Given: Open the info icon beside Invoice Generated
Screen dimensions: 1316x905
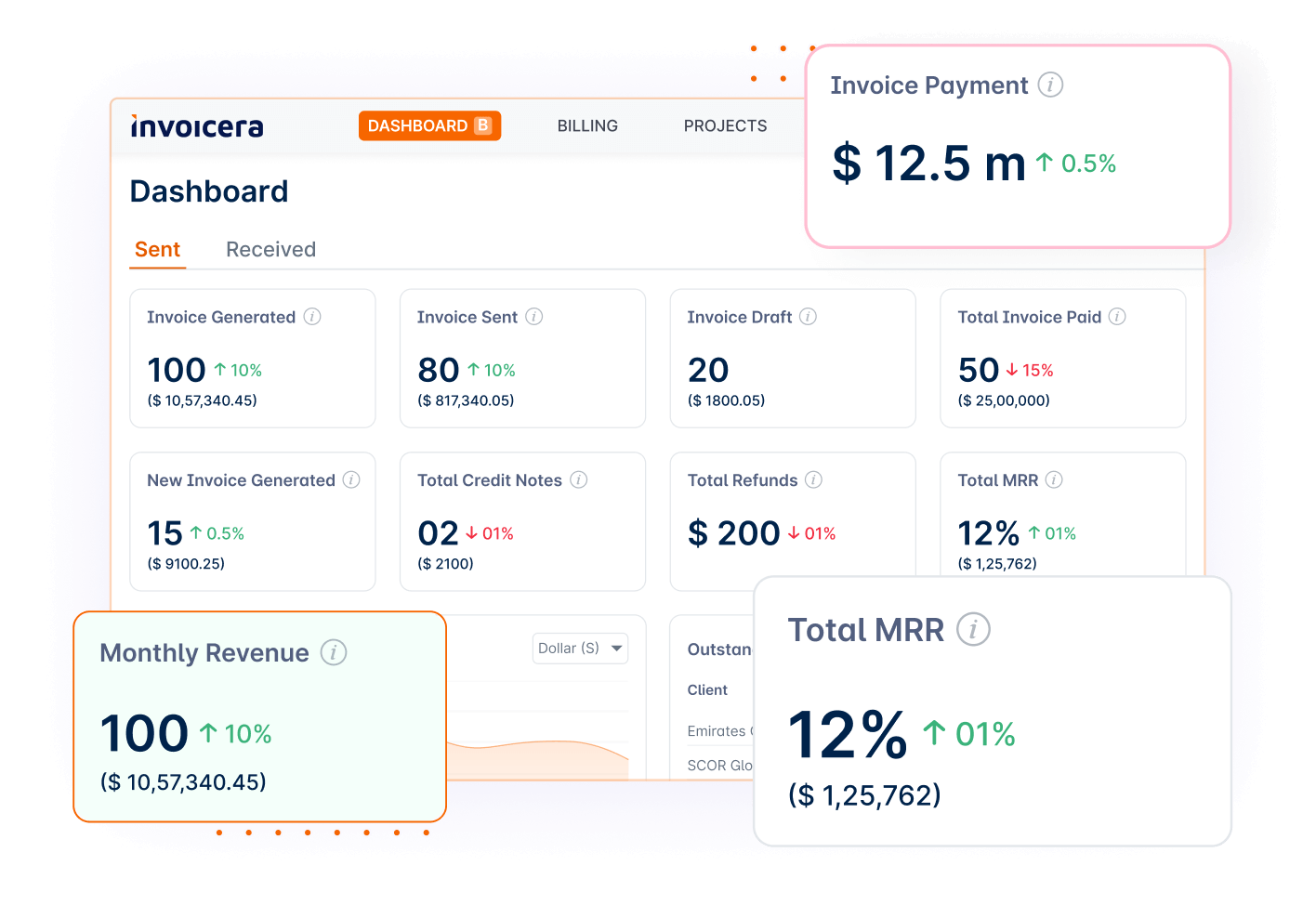Looking at the screenshot, I should (312, 317).
